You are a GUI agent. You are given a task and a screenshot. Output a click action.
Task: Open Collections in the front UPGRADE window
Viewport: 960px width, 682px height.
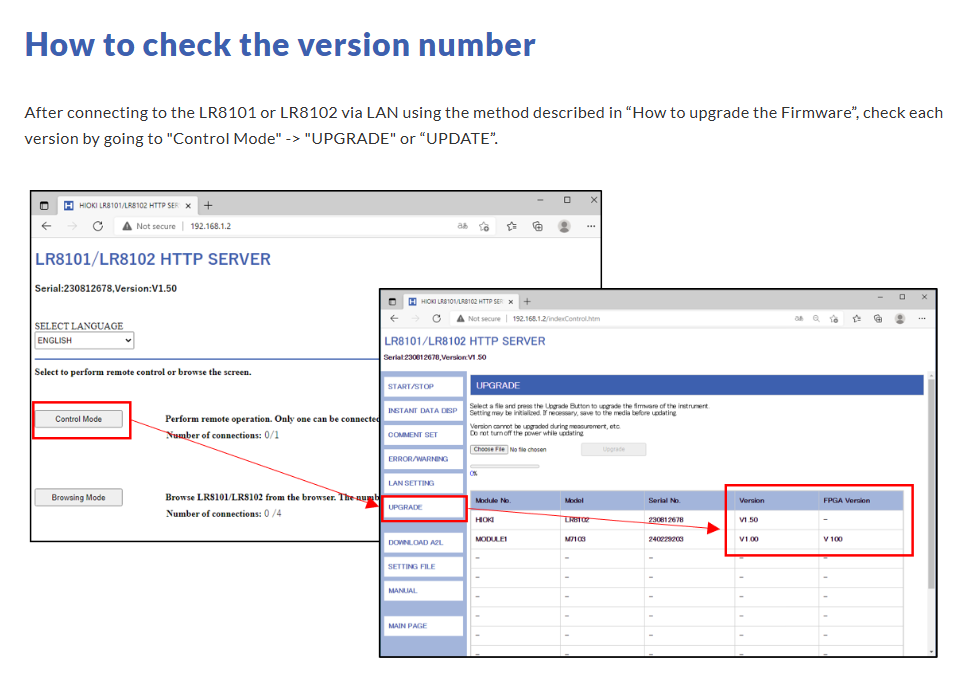[x=878, y=318]
